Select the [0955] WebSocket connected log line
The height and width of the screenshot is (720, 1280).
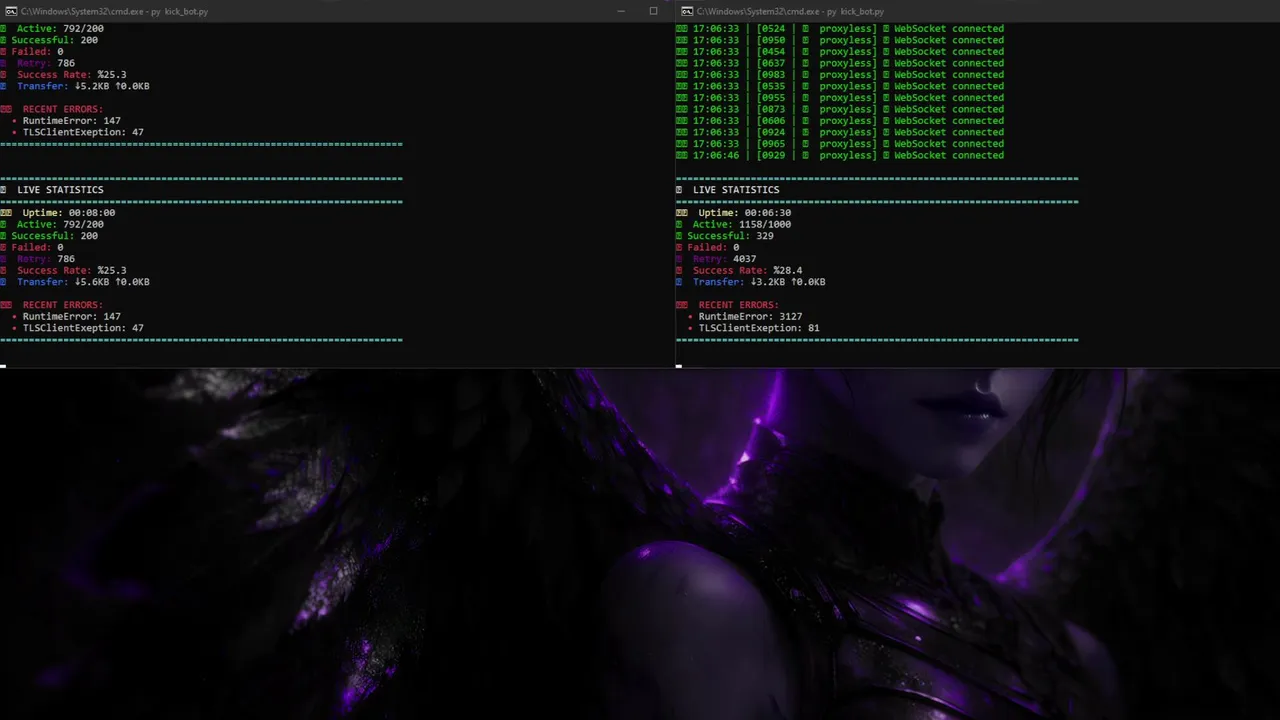pyautogui.click(x=840, y=98)
